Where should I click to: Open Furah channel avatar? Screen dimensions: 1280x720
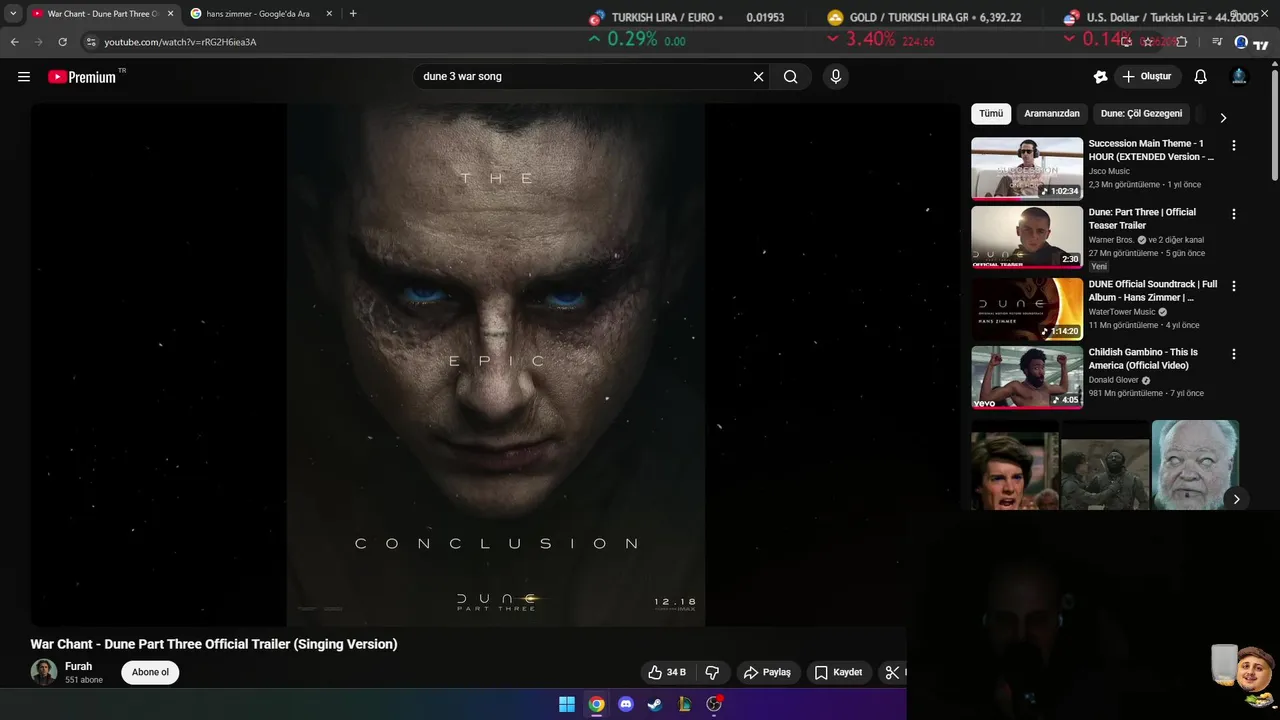44,672
